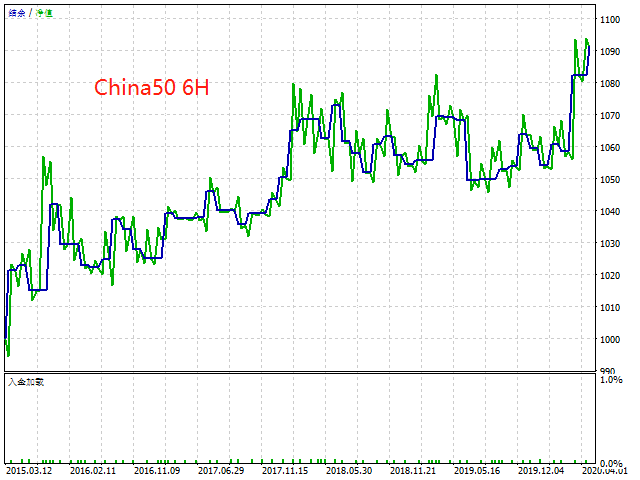Image resolution: width=640 pixels, height=480 pixels.
Task: Click the deposit load panel label
Action: (26, 382)
